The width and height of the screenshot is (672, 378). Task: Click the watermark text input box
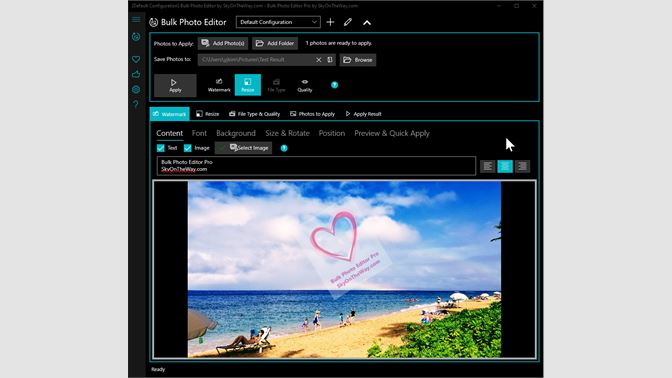click(316, 166)
